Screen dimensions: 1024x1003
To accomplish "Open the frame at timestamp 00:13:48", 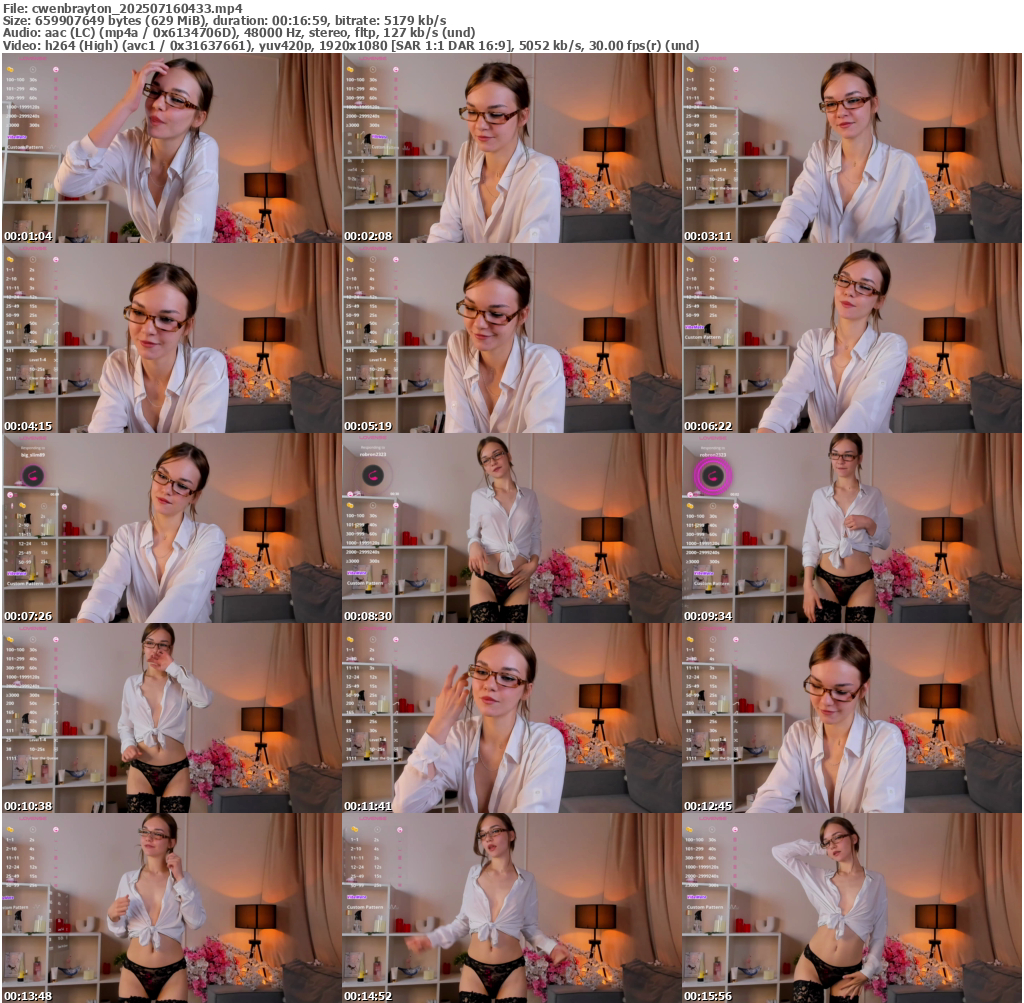I will tap(171, 908).
